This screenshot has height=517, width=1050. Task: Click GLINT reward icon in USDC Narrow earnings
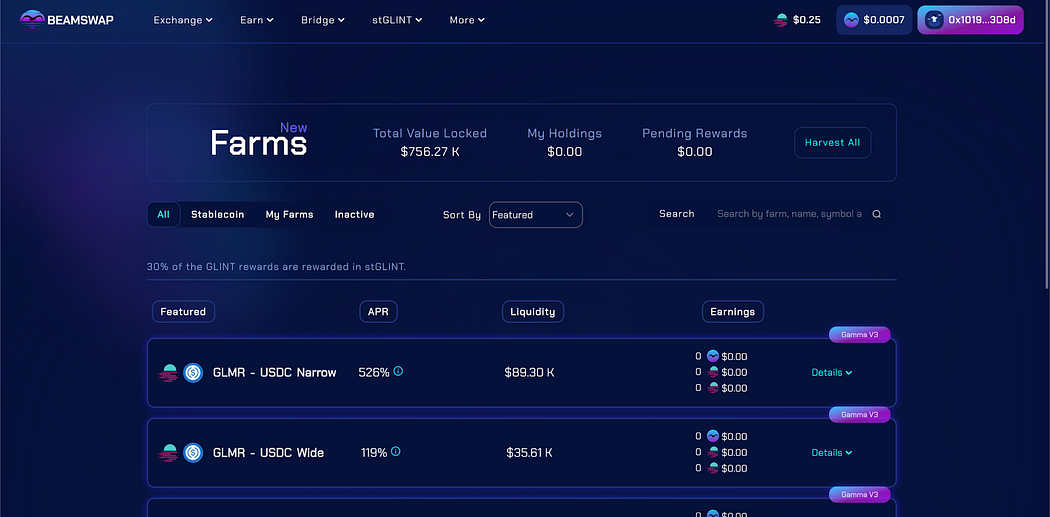coord(713,356)
